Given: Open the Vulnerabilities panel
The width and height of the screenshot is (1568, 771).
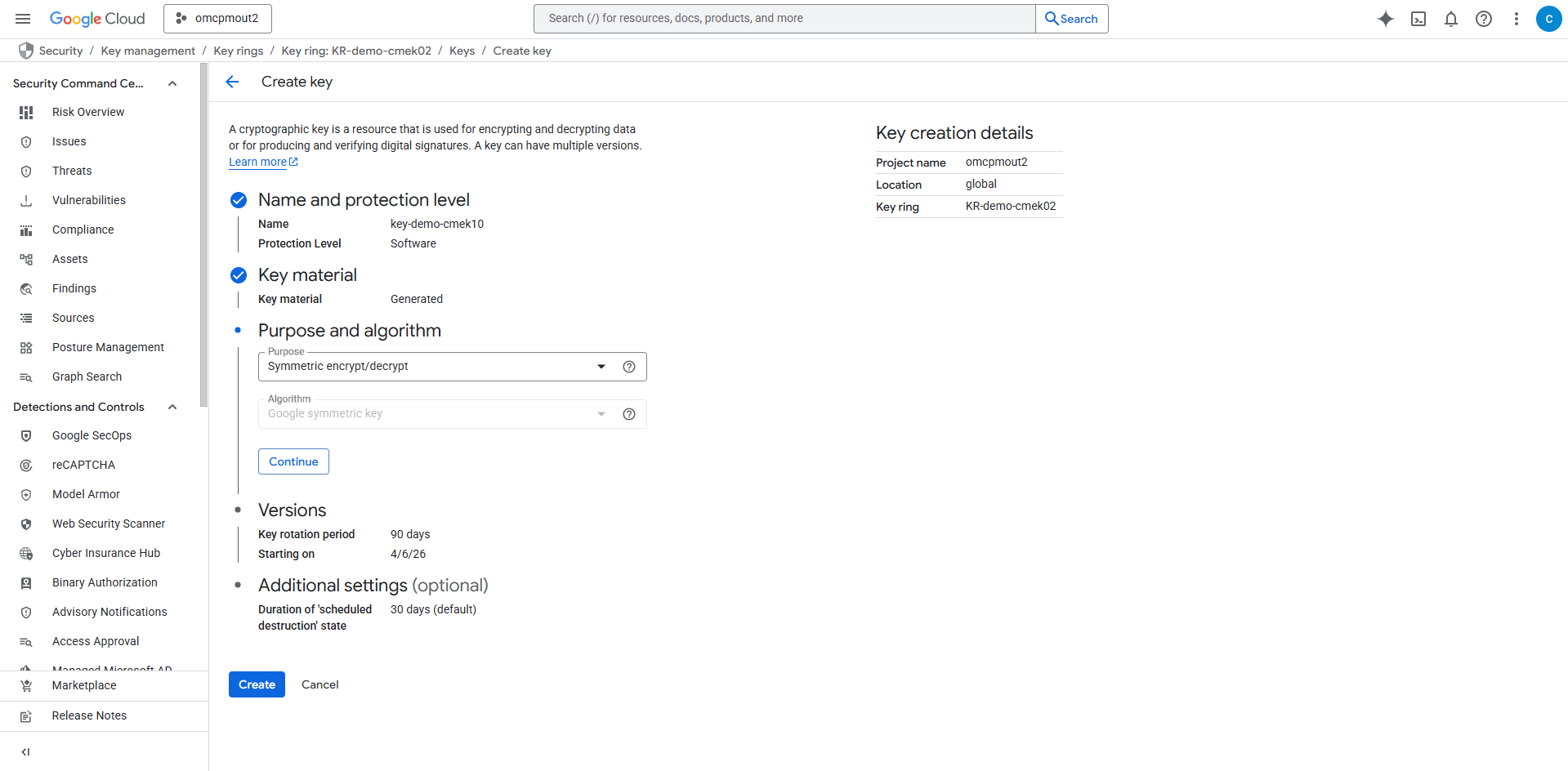Looking at the screenshot, I should tap(89, 200).
